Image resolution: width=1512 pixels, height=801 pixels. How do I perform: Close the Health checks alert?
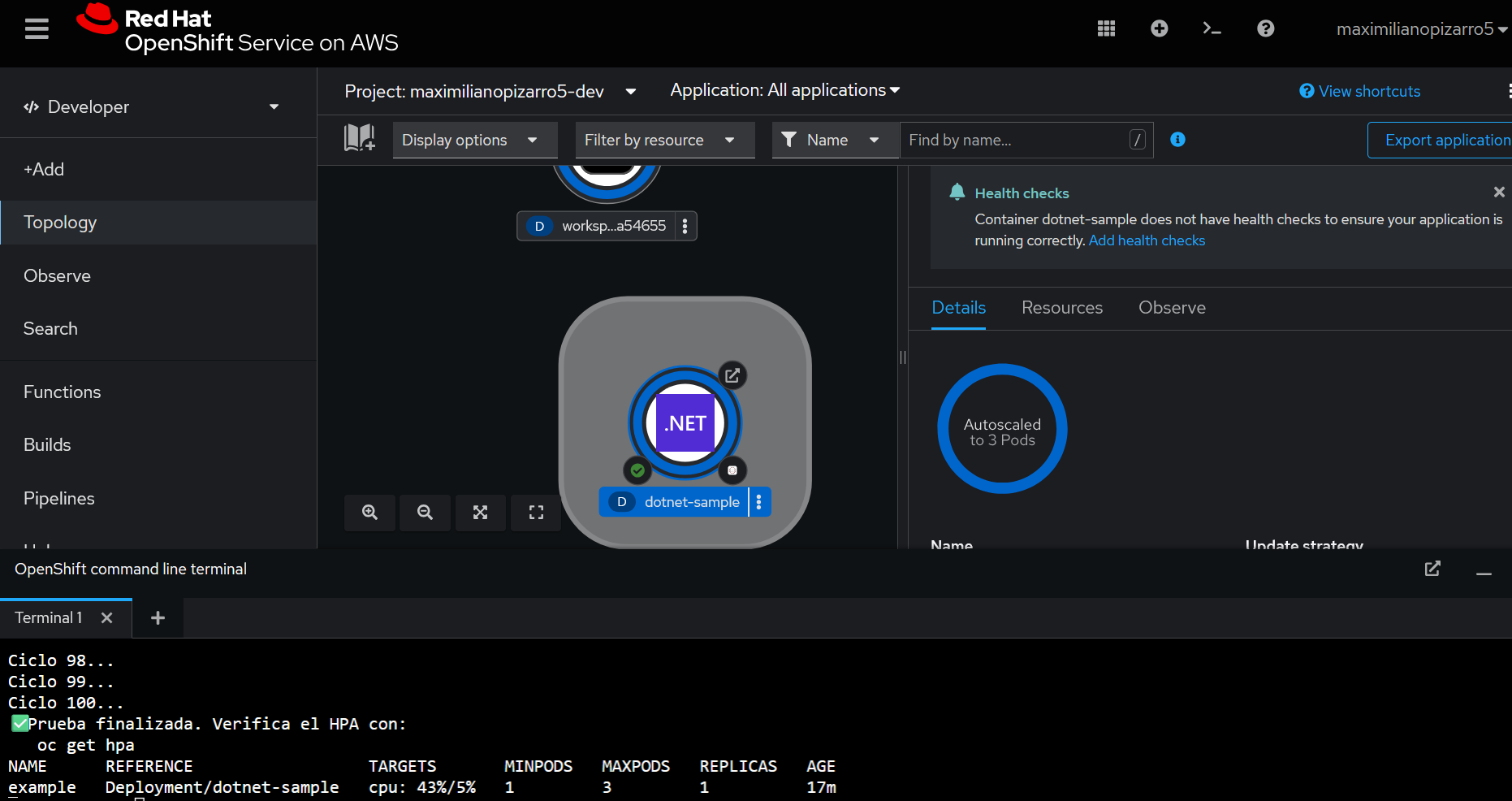point(1499,192)
